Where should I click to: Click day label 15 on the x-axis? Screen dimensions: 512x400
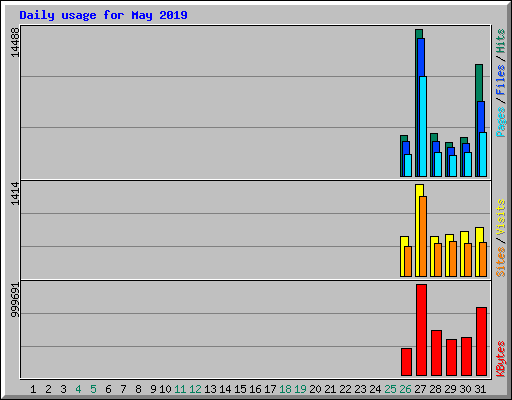point(240,389)
